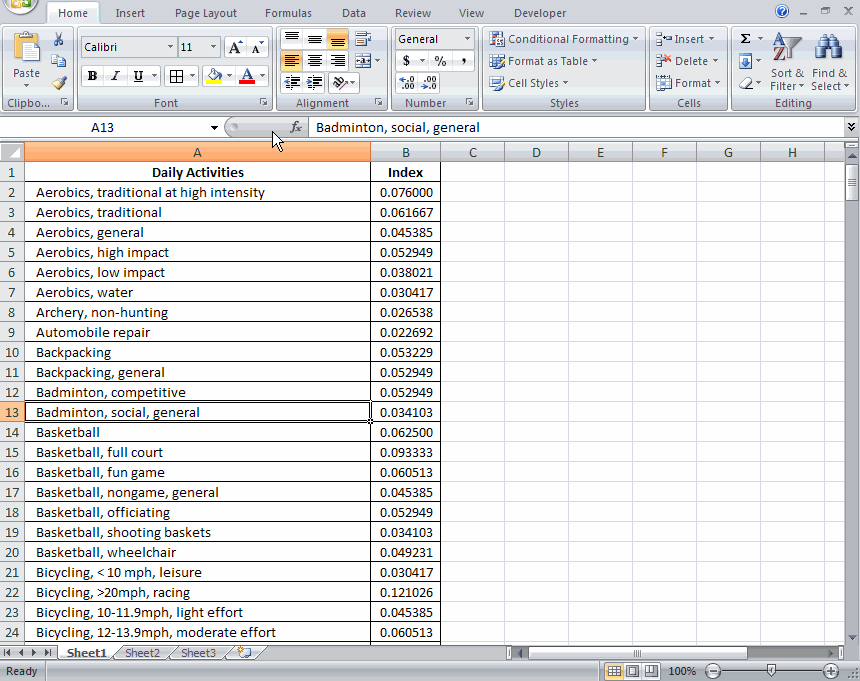
Task: Apply the Percent Style format
Action: point(442,61)
